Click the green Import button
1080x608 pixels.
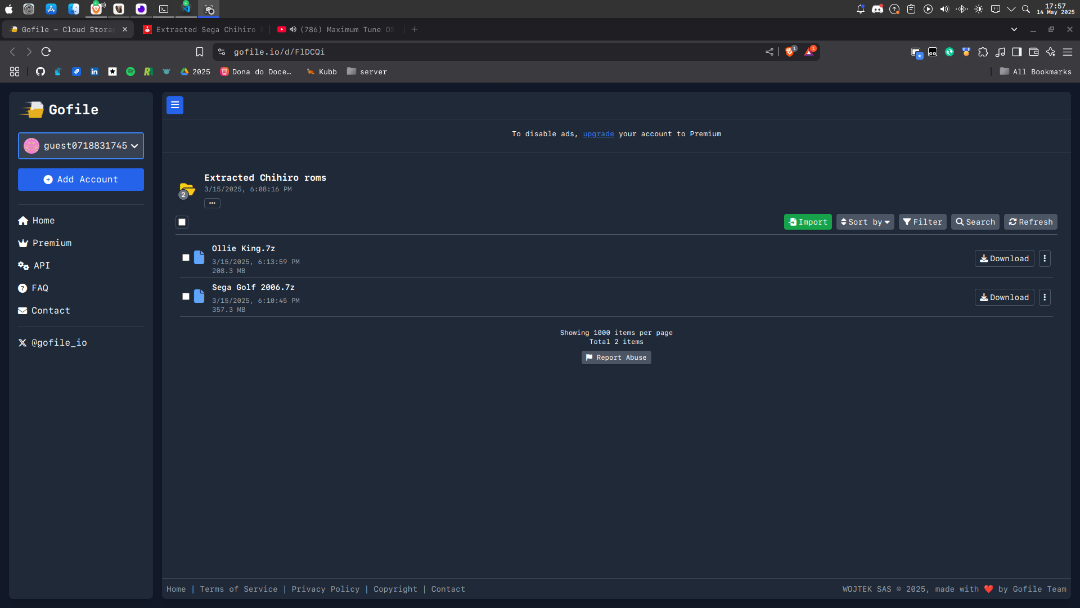[x=808, y=222]
